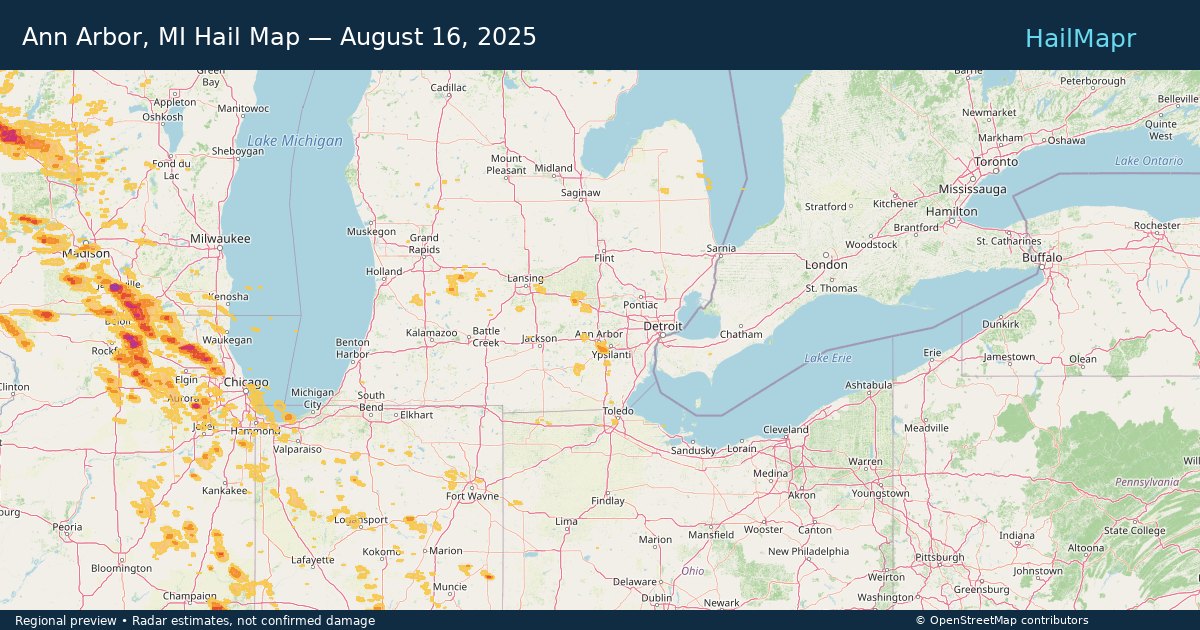Click the Bloomington city label

pos(121,568)
